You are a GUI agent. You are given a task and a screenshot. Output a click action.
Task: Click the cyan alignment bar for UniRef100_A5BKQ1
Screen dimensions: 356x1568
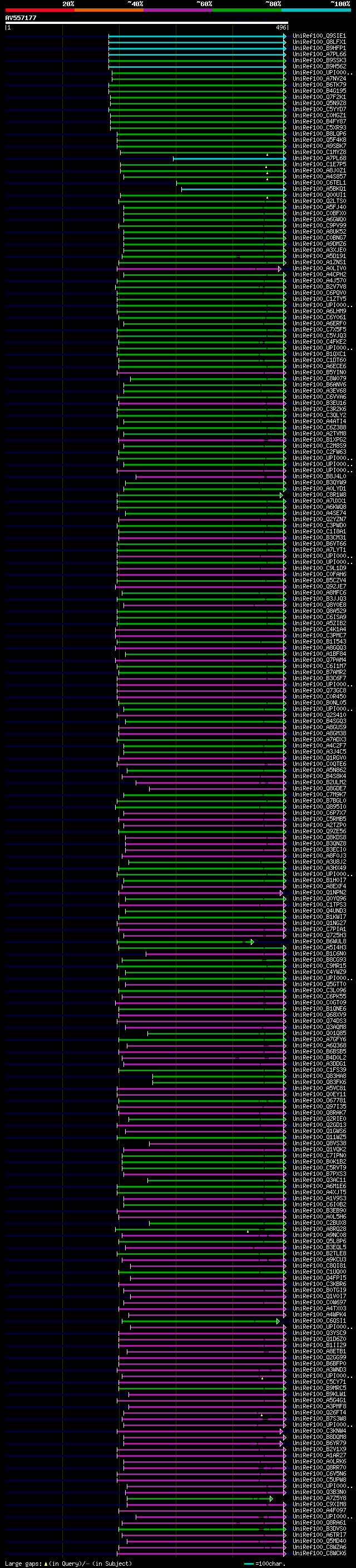coord(234,189)
